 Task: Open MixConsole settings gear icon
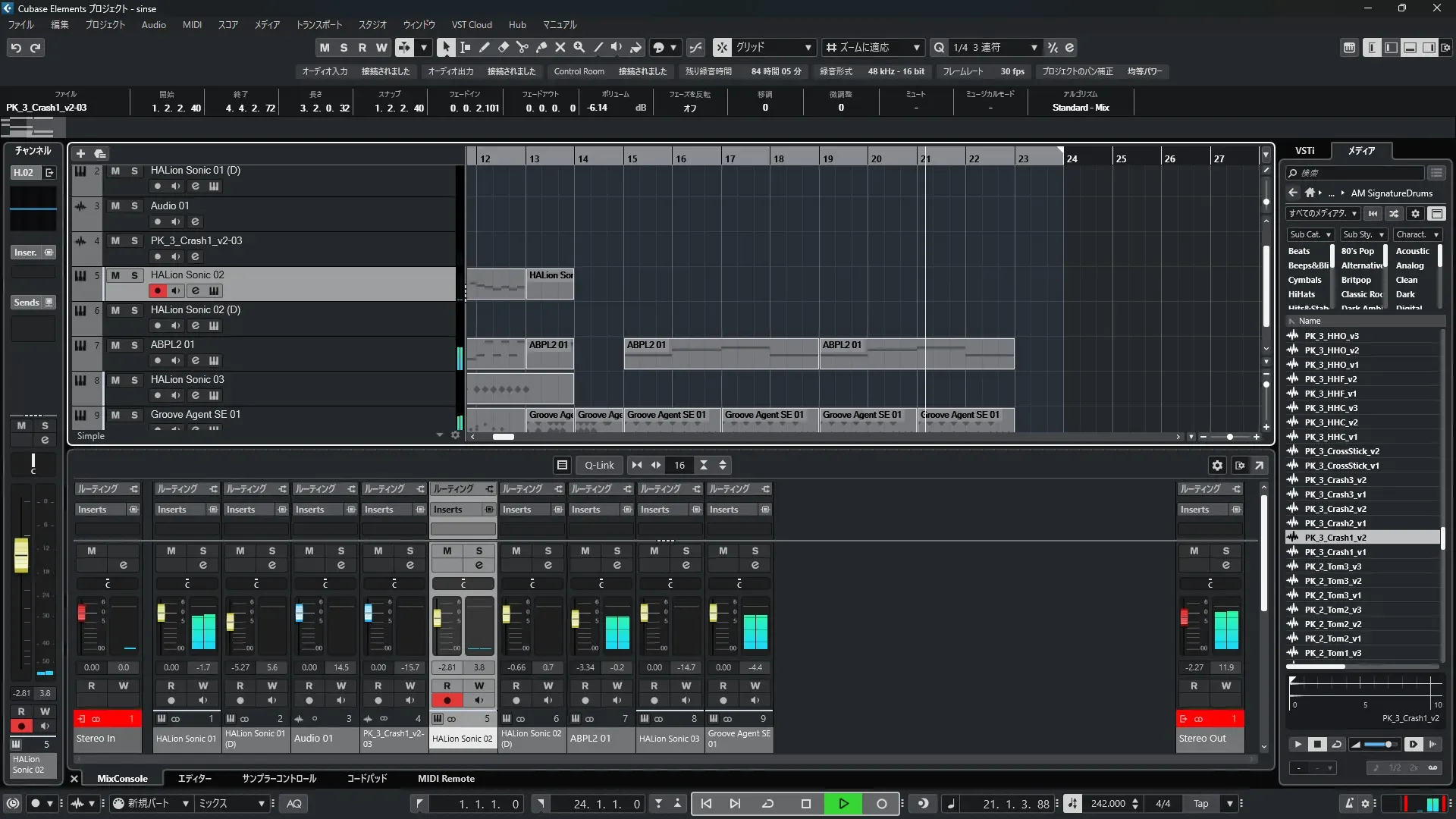1217,465
